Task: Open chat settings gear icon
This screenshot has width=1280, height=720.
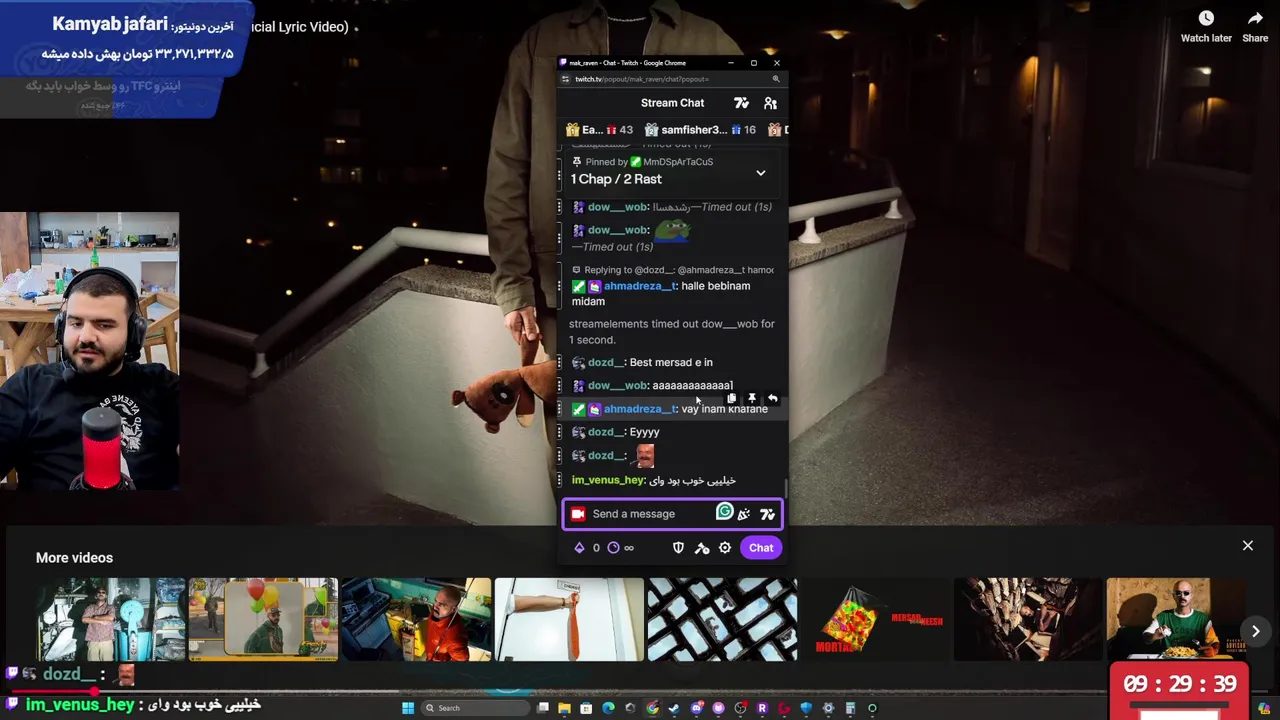Action: [x=725, y=548]
